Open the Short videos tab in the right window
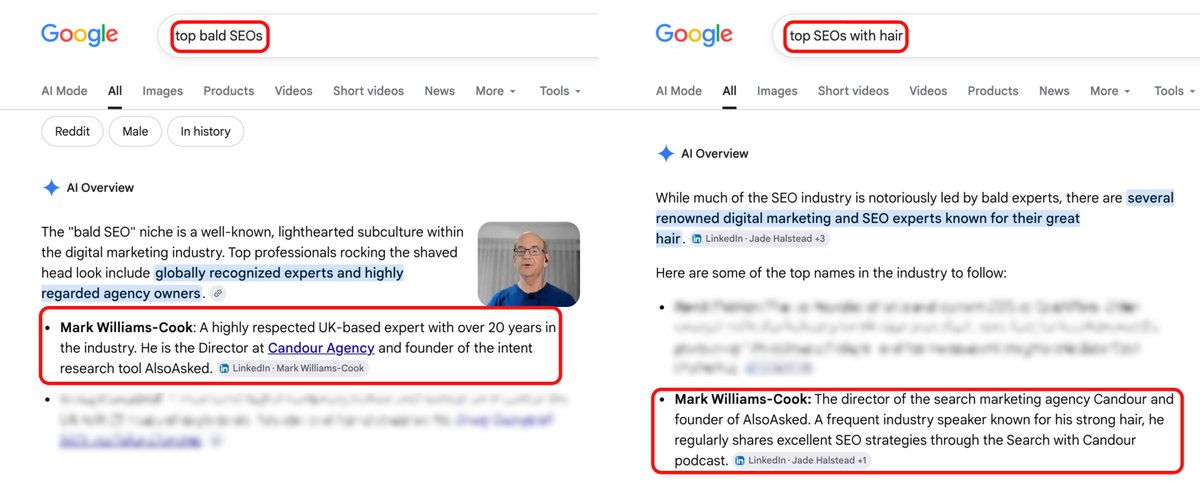1200x485 pixels. click(x=853, y=91)
